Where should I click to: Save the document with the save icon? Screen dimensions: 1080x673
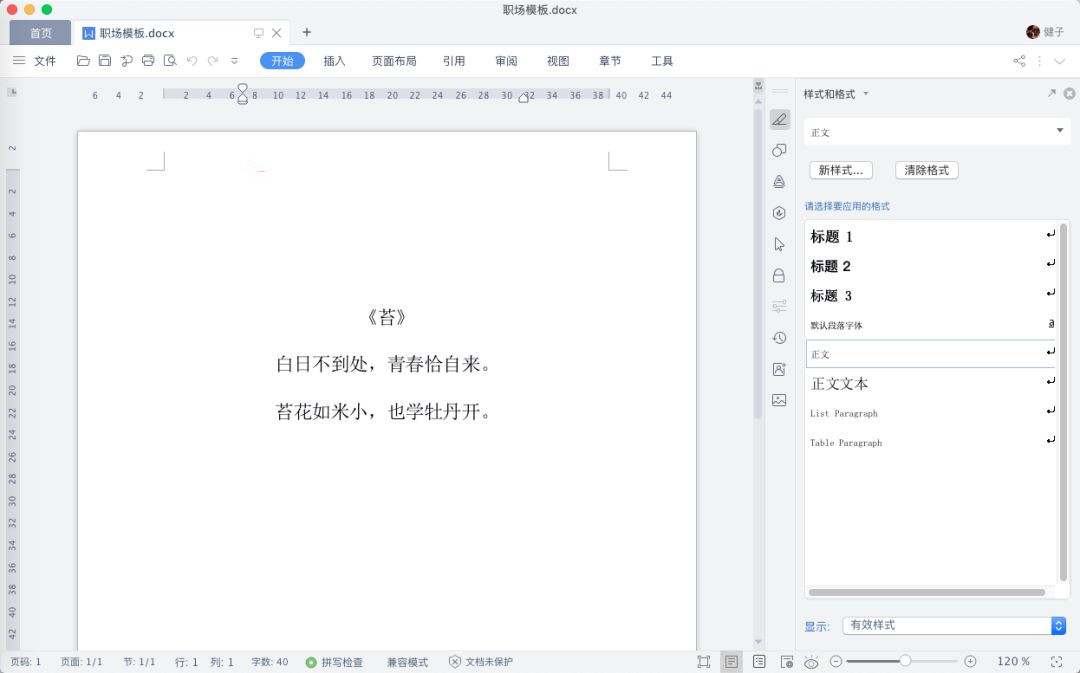[x=105, y=60]
